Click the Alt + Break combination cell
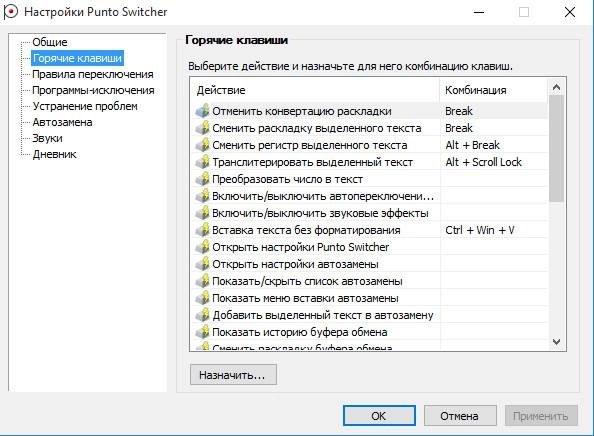Viewport: 594px width, 436px height. [494, 145]
